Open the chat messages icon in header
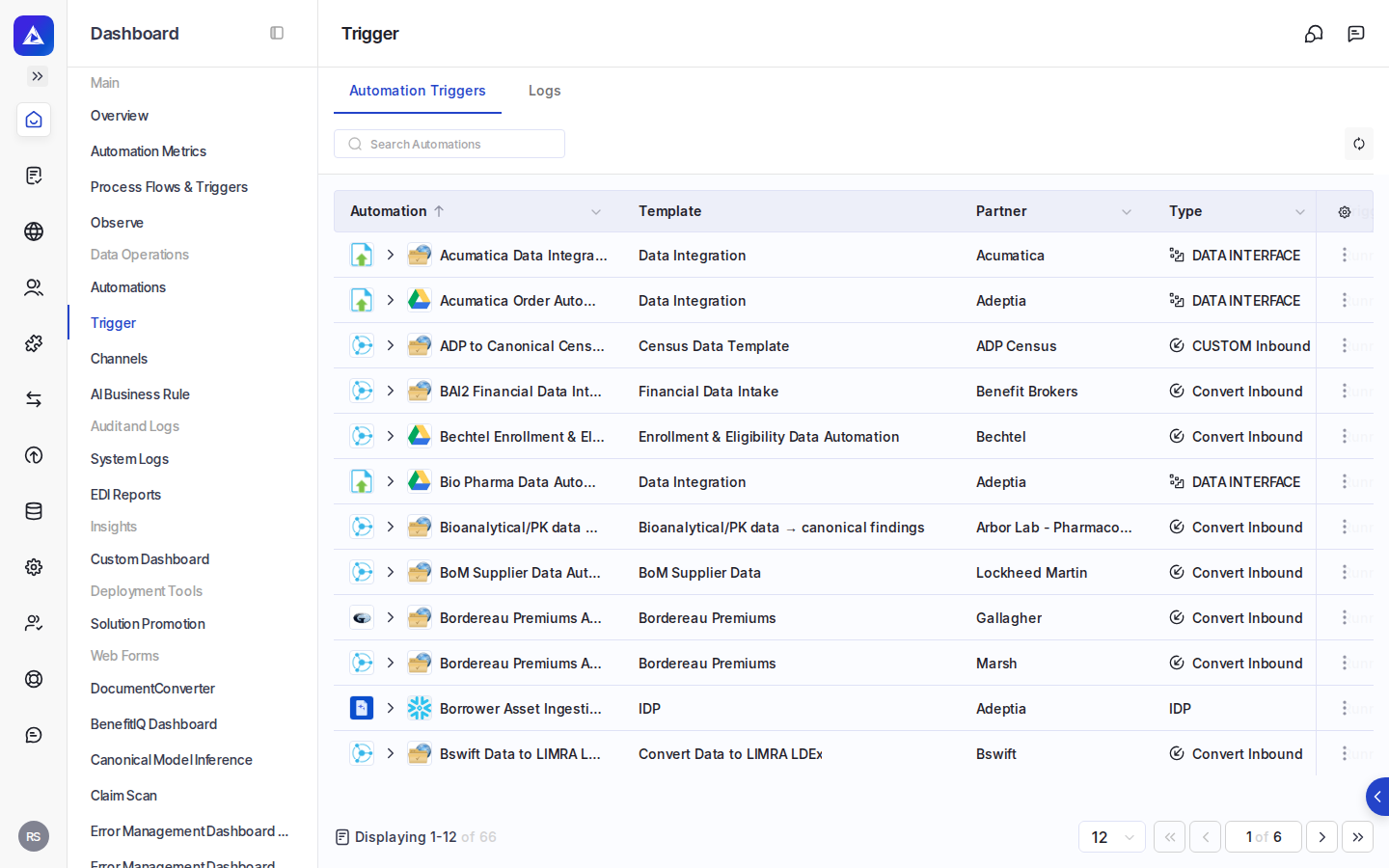This screenshot has width=1389, height=868. [1356, 34]
